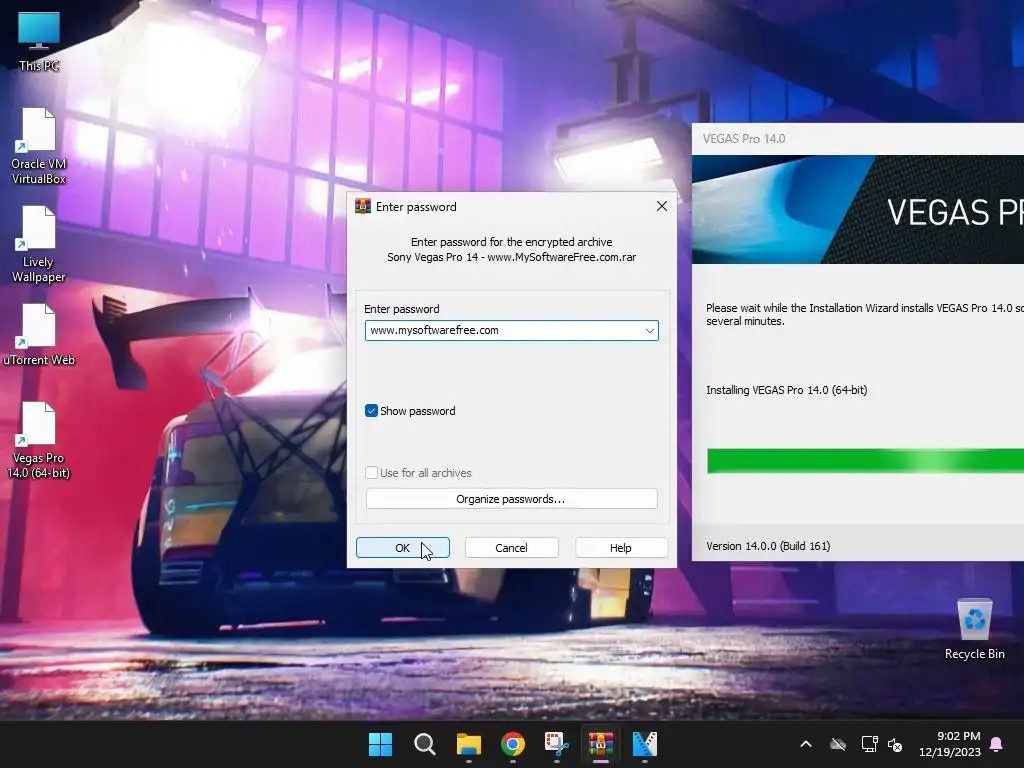Open Oracle VM VirtualBox shortcut
Screen dimensions: 1024x768
39,146
